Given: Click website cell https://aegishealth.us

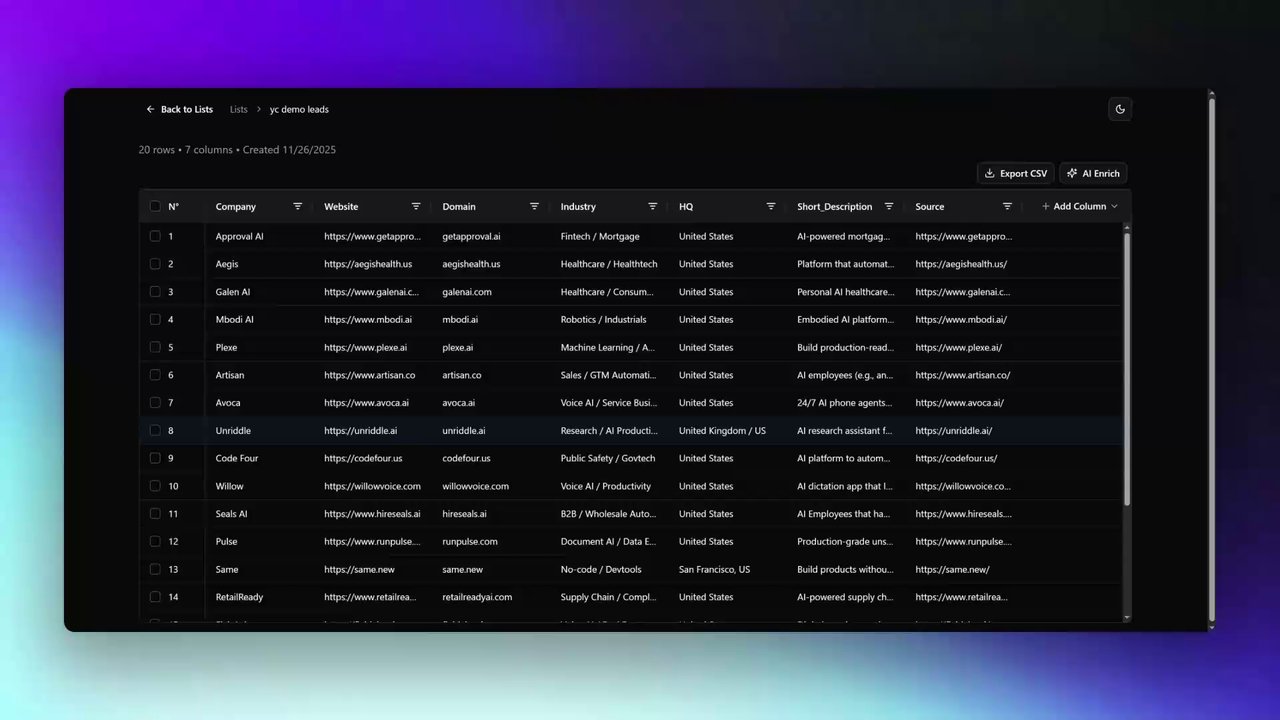Looking at the screenshot, I should [368, 264].
